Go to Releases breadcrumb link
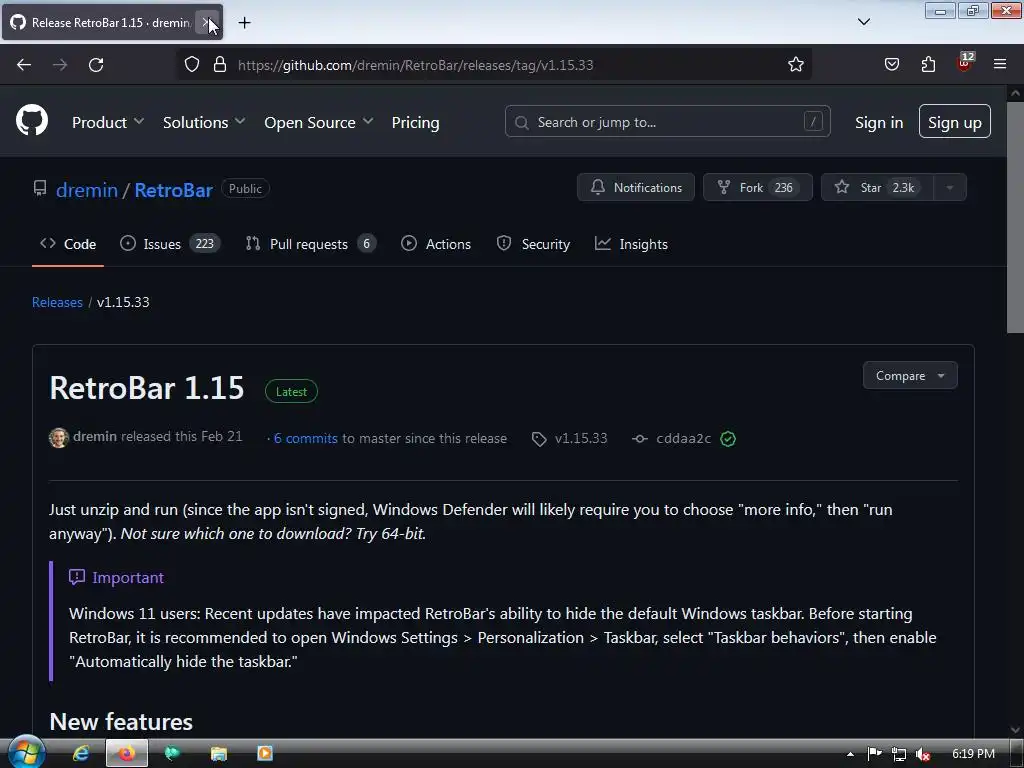The image size is (1024, 768). coord(57,302)
